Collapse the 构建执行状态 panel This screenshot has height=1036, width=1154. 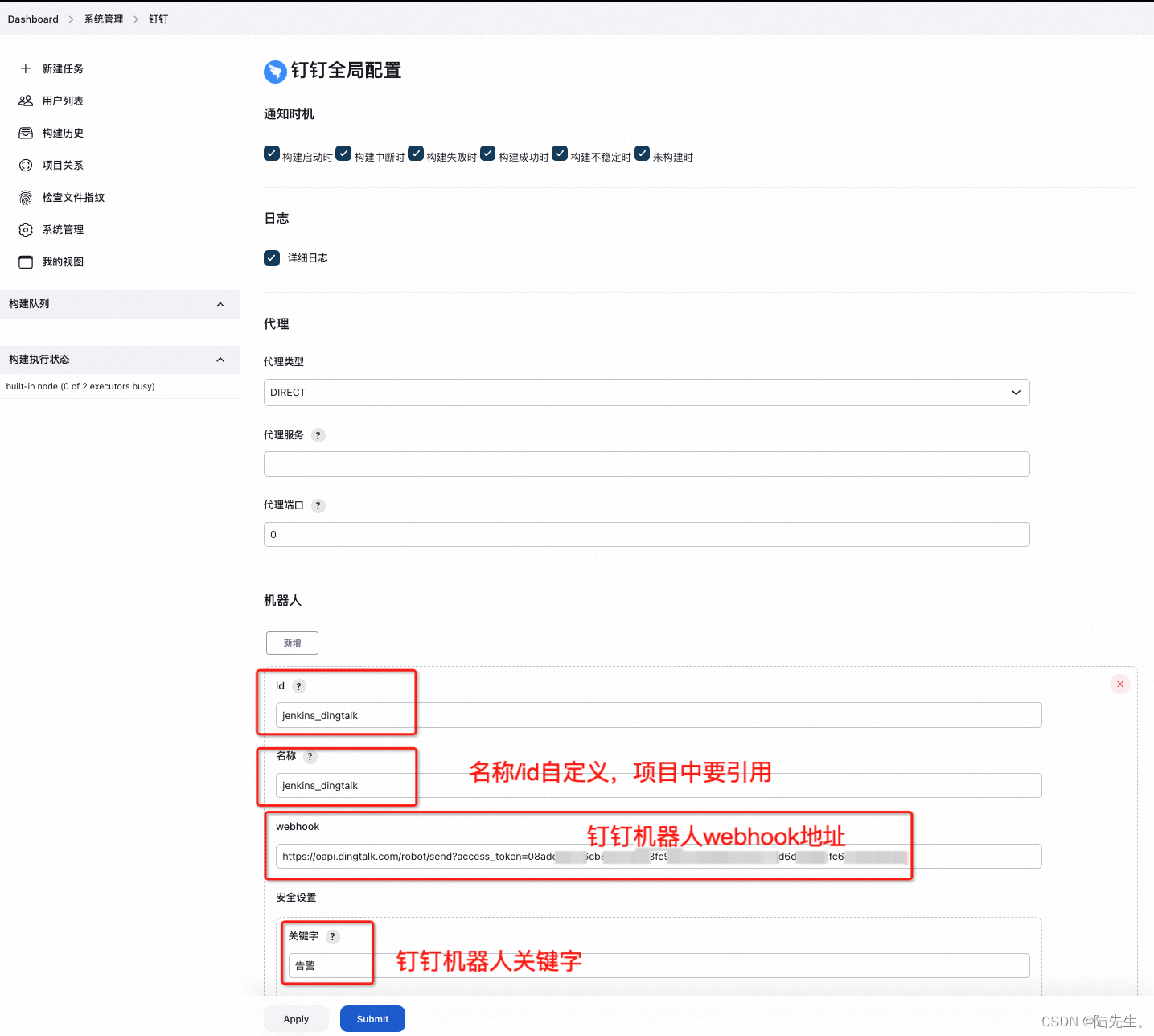[220, 360]
